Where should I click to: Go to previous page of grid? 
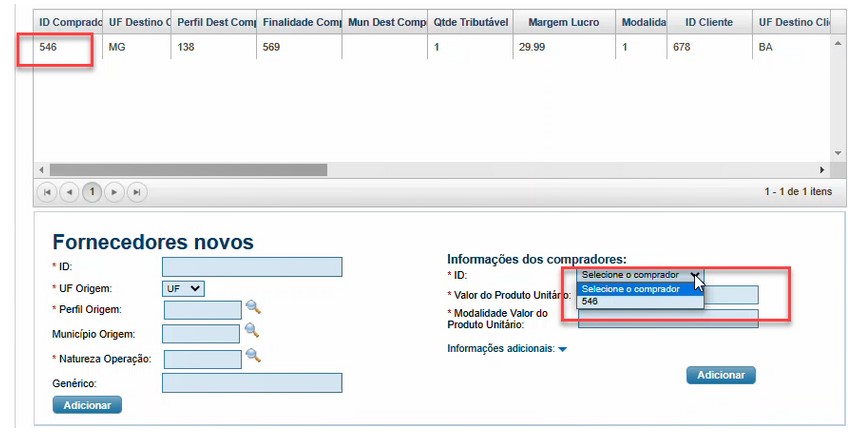tap(69, 192)
